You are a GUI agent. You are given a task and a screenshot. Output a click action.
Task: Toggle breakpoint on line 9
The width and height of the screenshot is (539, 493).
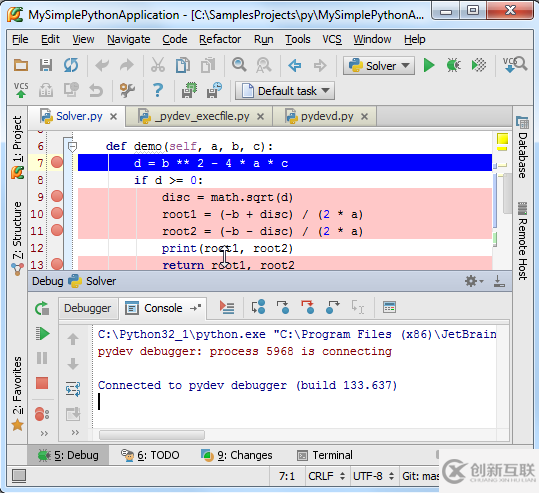(57, 196)
